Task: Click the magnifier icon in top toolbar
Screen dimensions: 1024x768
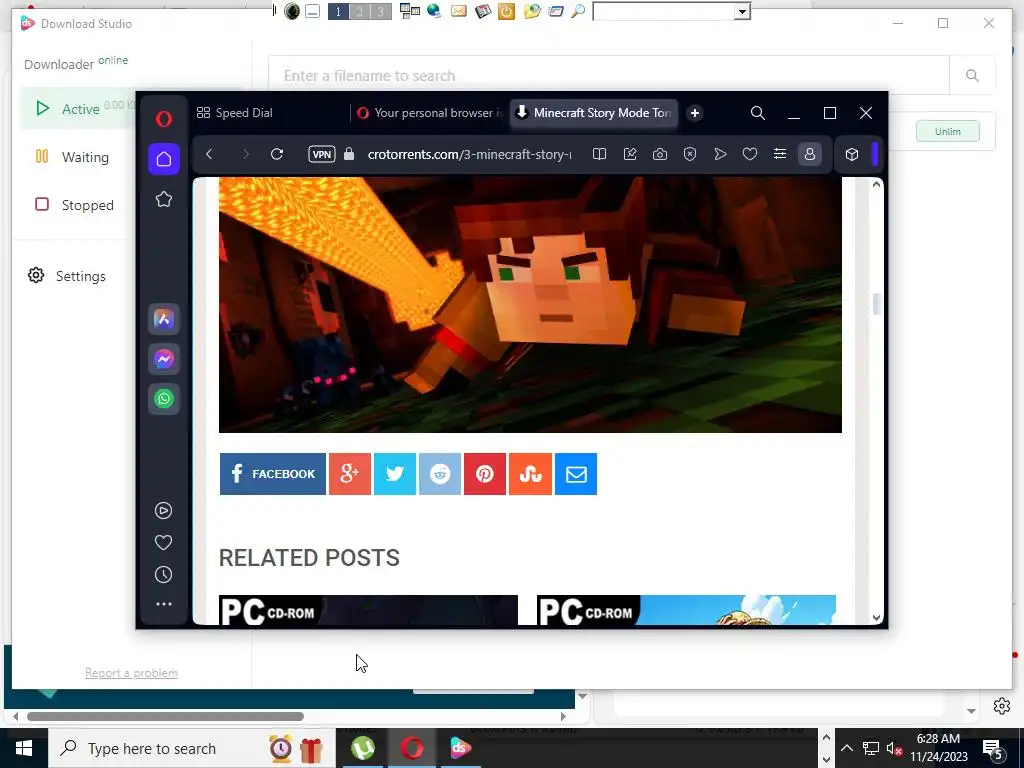Action: point(578,11)
